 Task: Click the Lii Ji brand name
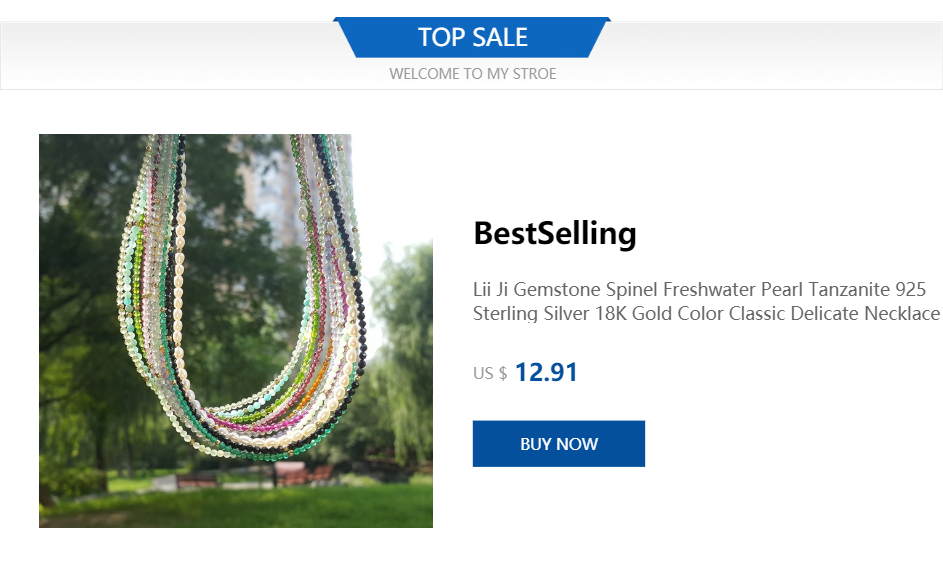click(490, 290)
